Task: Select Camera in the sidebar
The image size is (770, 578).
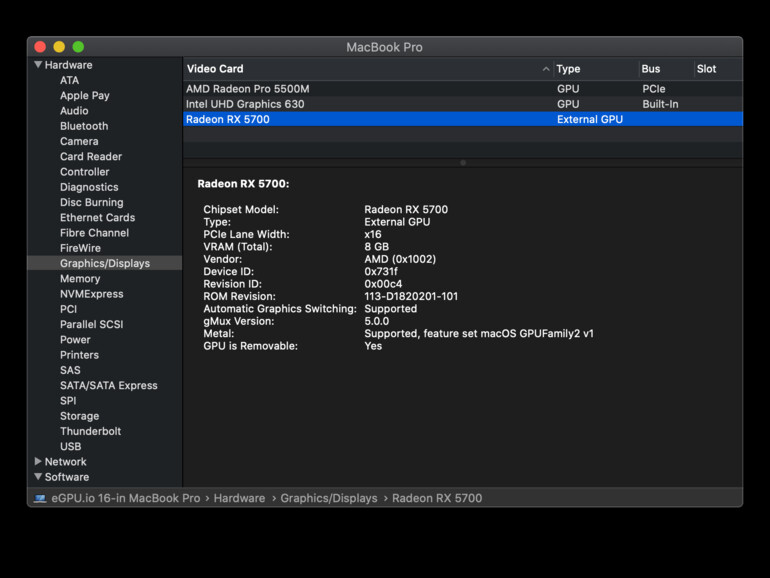Action: tap(79, 141)
